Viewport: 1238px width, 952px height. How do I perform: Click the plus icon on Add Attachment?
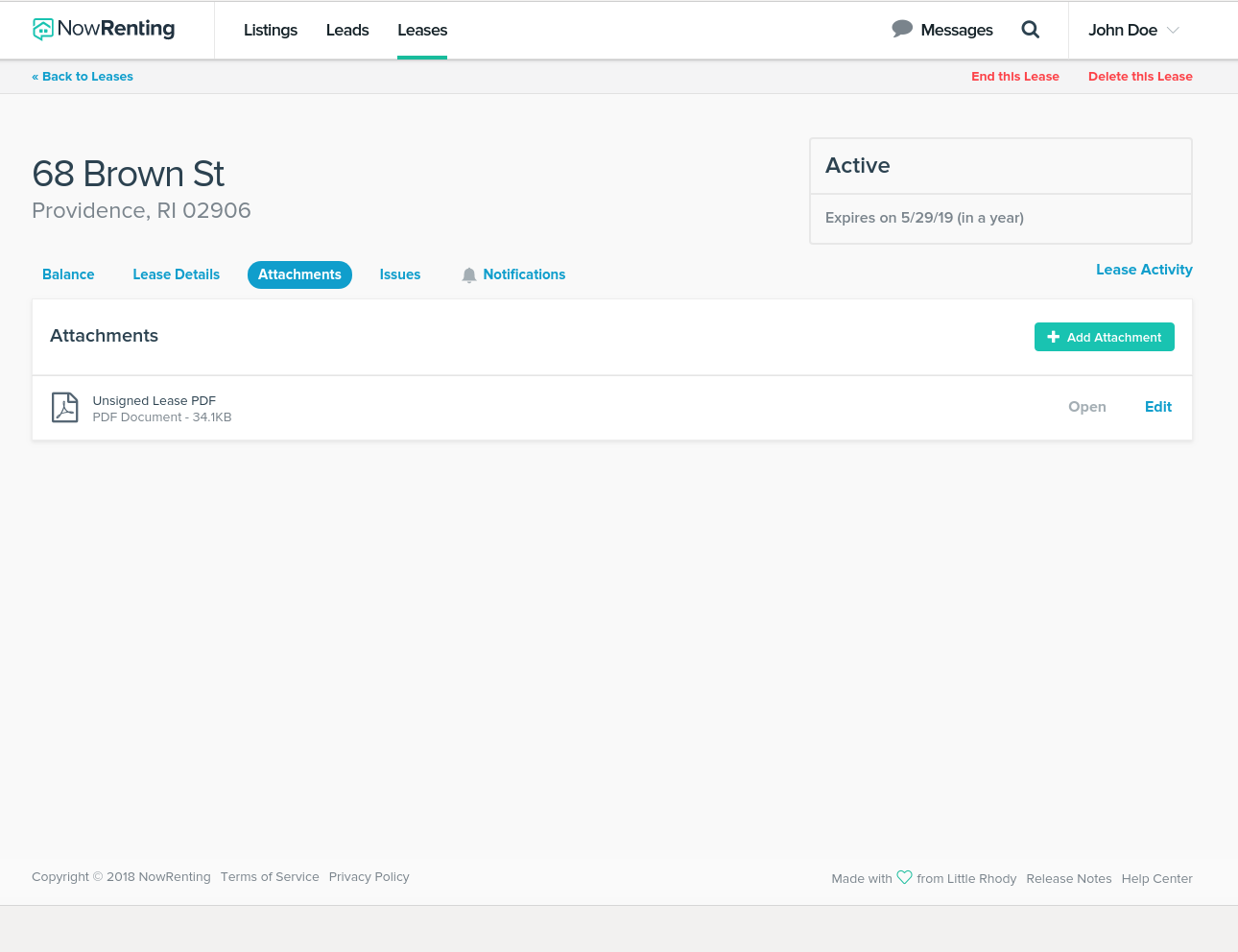tap(1054, 337)
